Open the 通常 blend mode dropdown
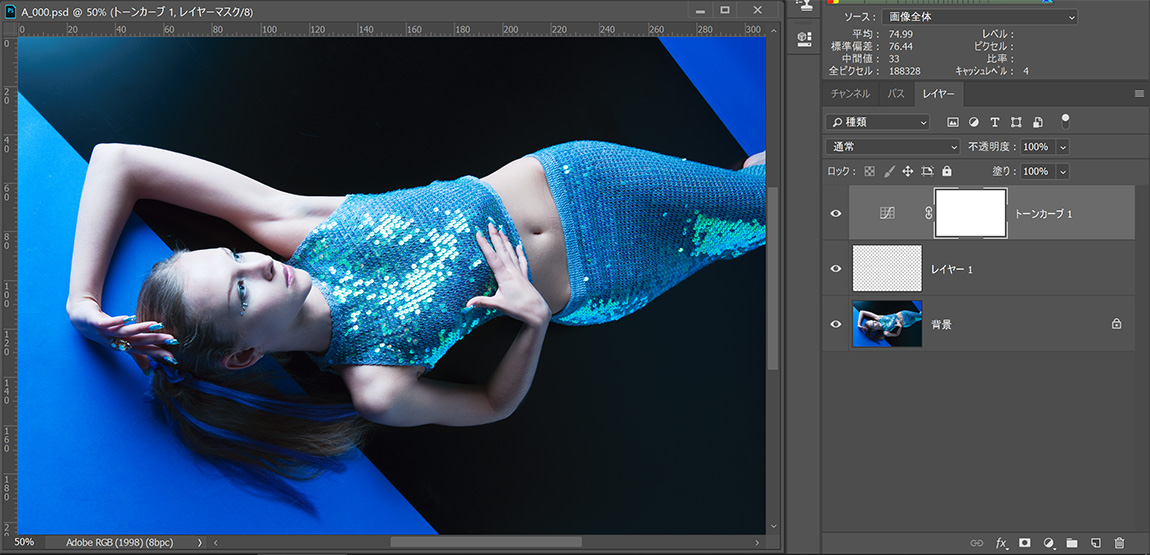Screen dimensions: 1150x555 (895, 147)
